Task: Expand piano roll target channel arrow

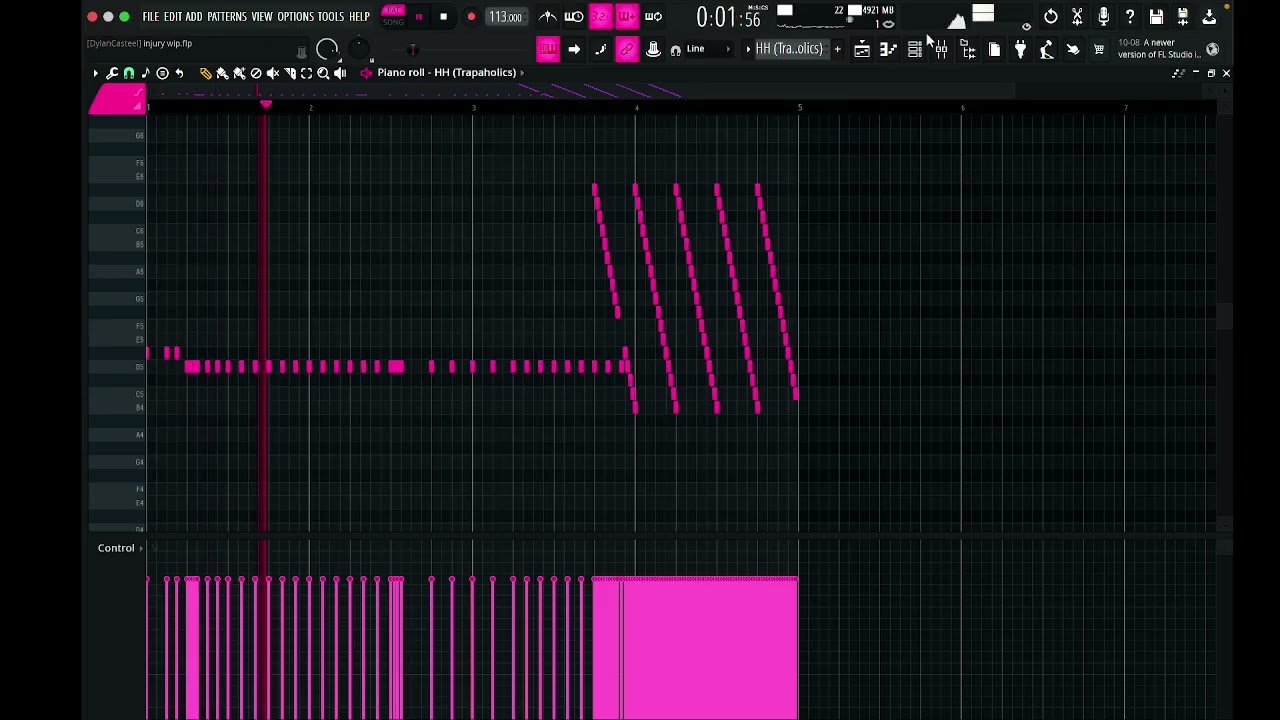Action: click(522, 73)
